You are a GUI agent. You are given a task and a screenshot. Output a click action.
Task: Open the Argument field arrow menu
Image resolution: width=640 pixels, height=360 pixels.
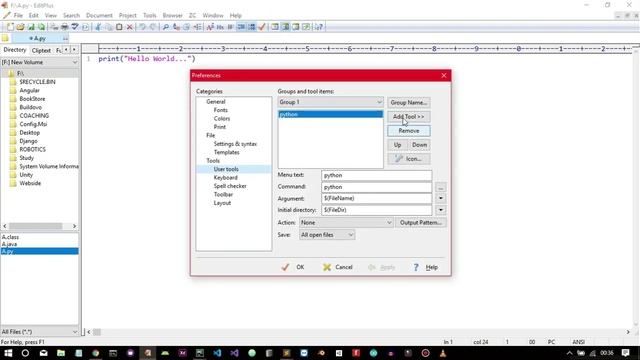[441, 198]
